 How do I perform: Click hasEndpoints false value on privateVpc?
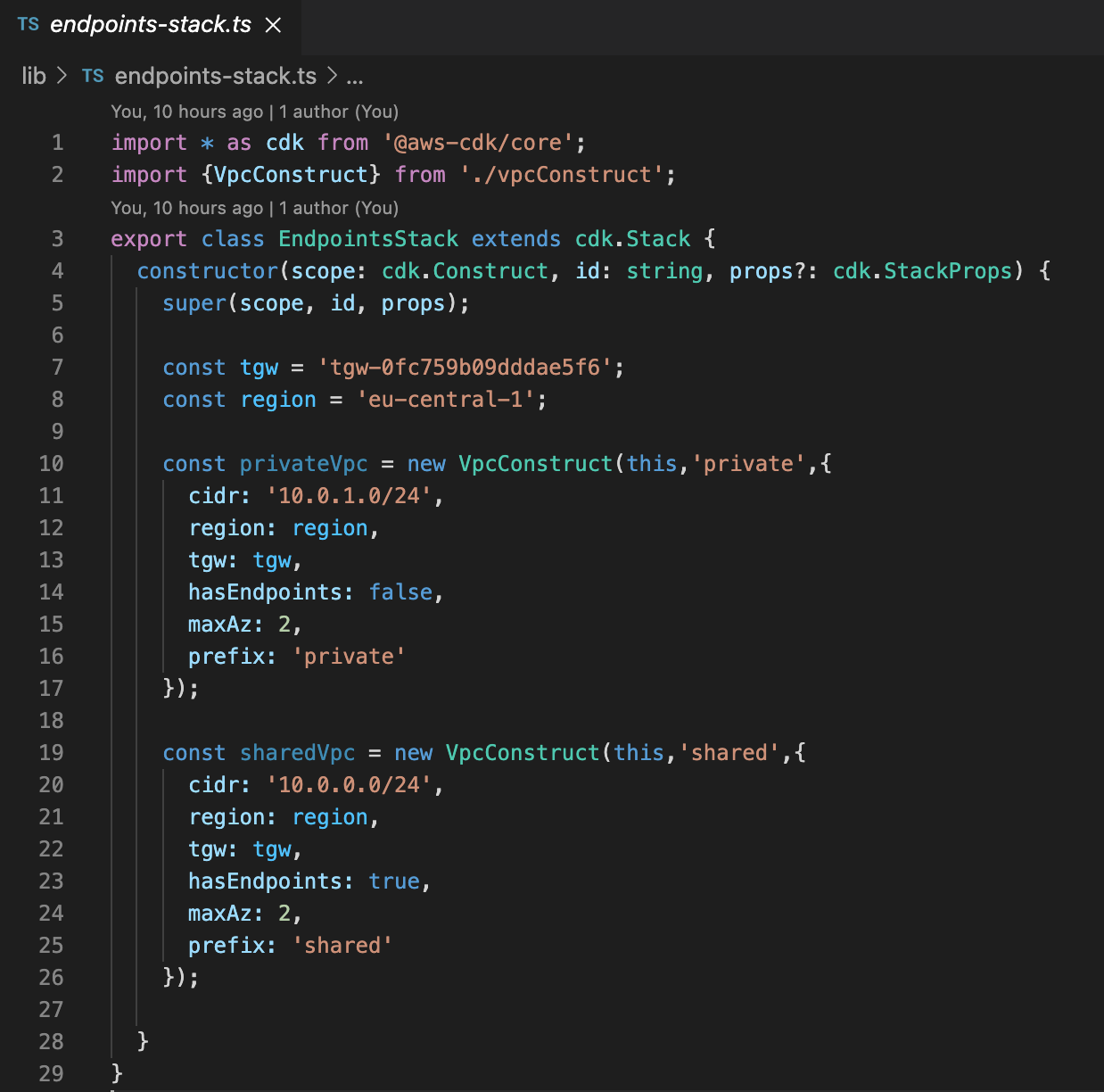click(400, 591)
